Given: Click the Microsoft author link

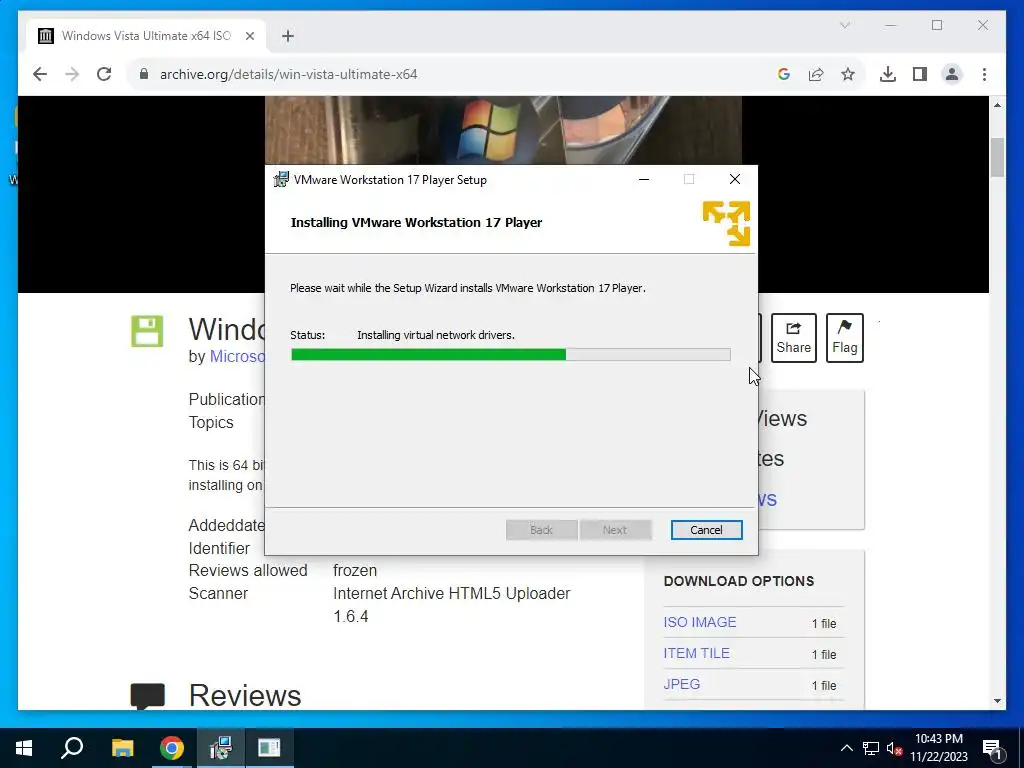Looking at the screenshot, I should [x=237, y=357].
